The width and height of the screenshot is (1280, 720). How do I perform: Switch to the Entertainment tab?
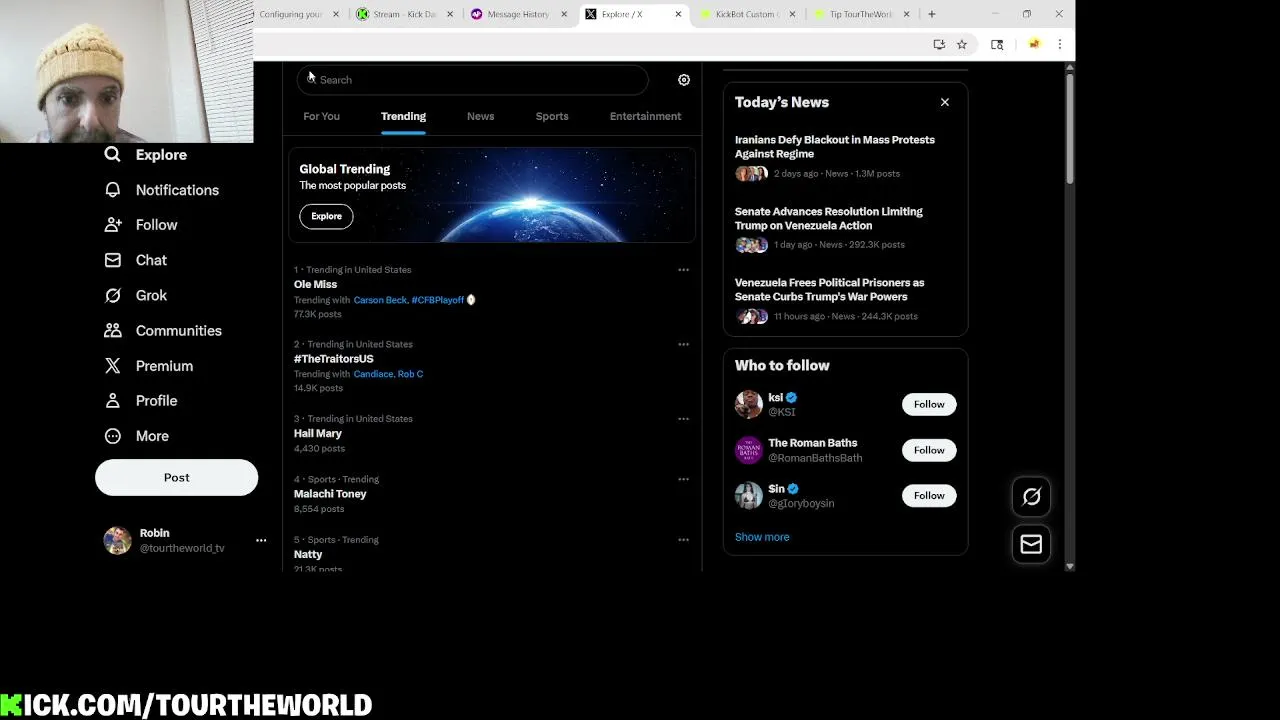pos(645,116)
